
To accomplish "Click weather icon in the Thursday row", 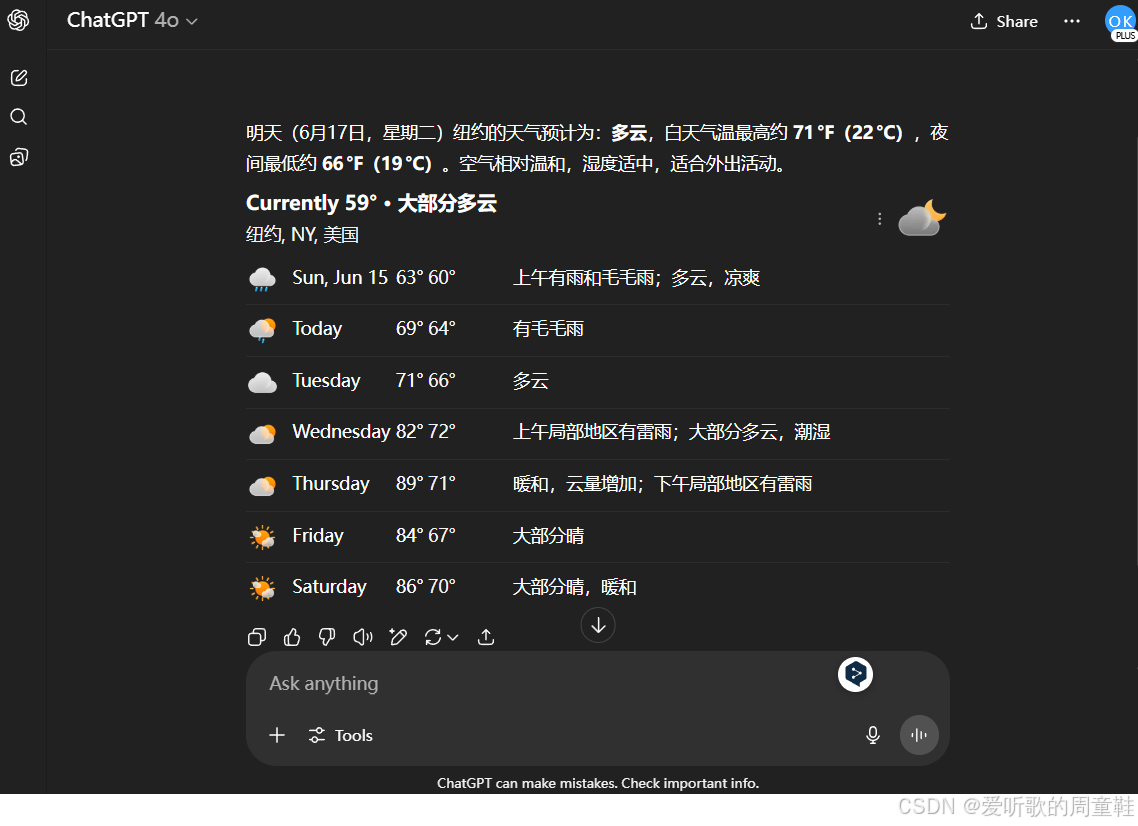I will pyautogui.click(x=262, y=485).
